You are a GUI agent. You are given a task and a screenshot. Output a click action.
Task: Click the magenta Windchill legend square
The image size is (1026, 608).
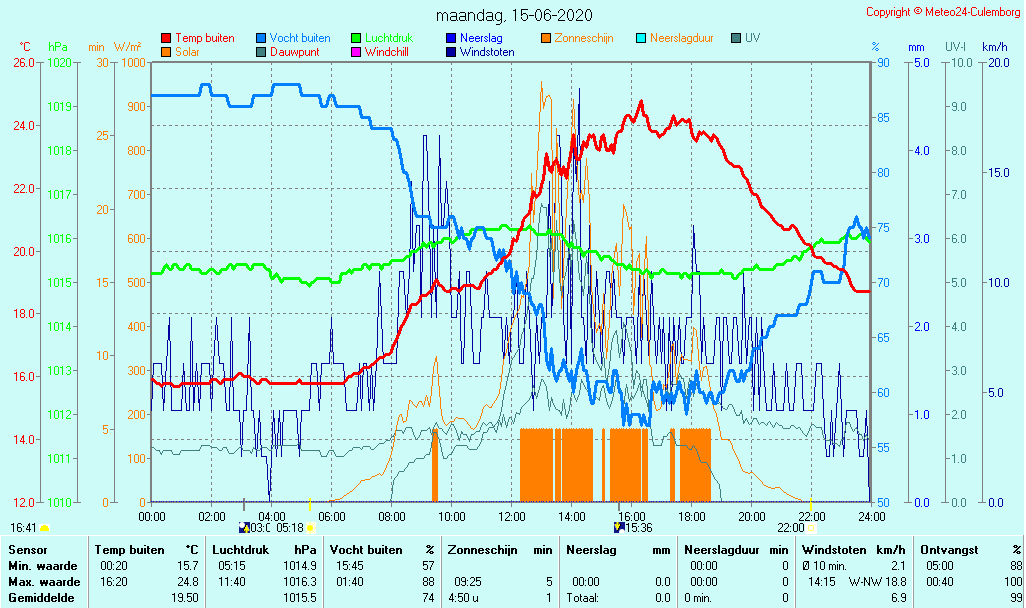coord(356,52)
